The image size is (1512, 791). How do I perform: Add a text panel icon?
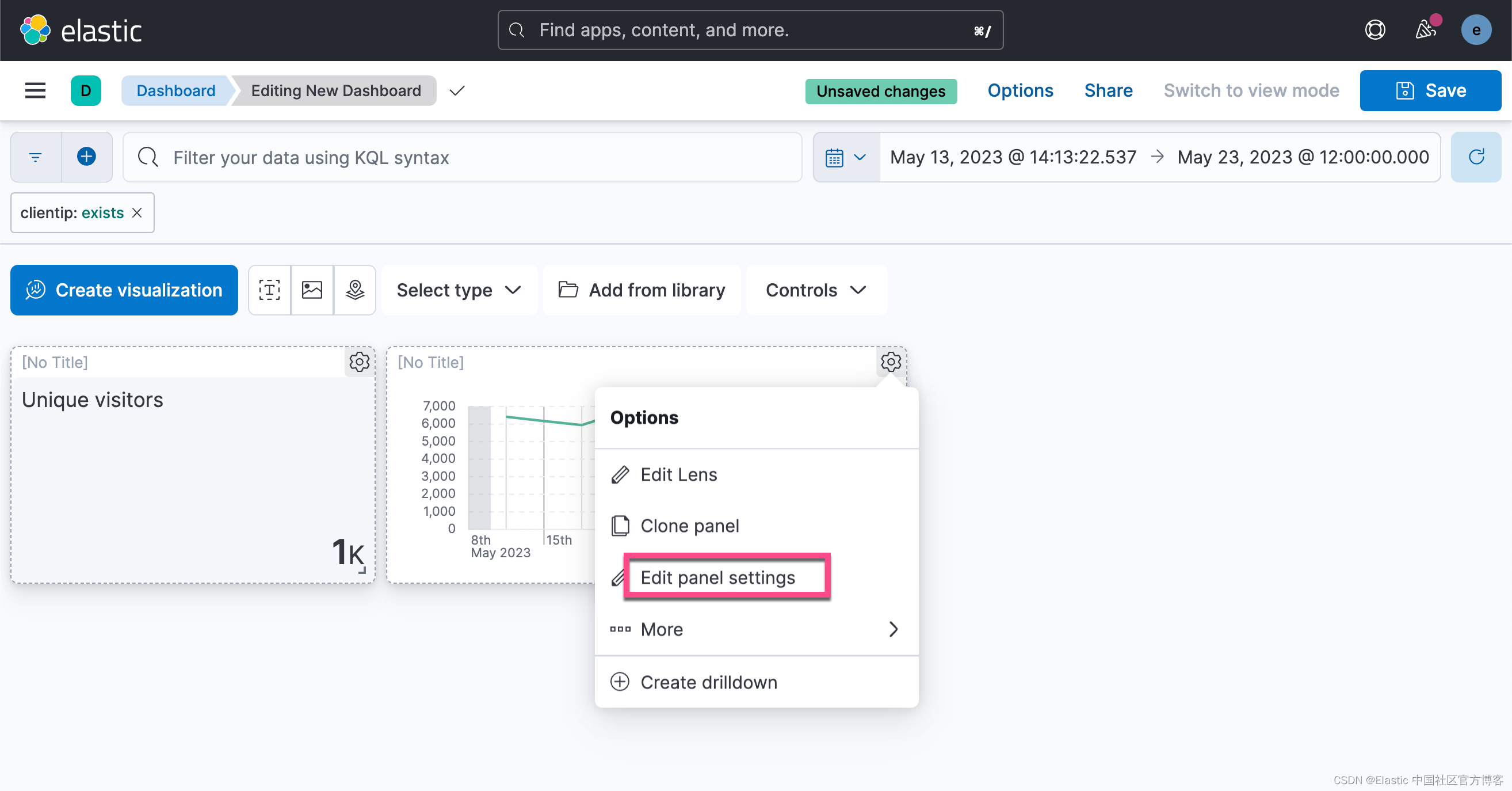pos(269,290)
